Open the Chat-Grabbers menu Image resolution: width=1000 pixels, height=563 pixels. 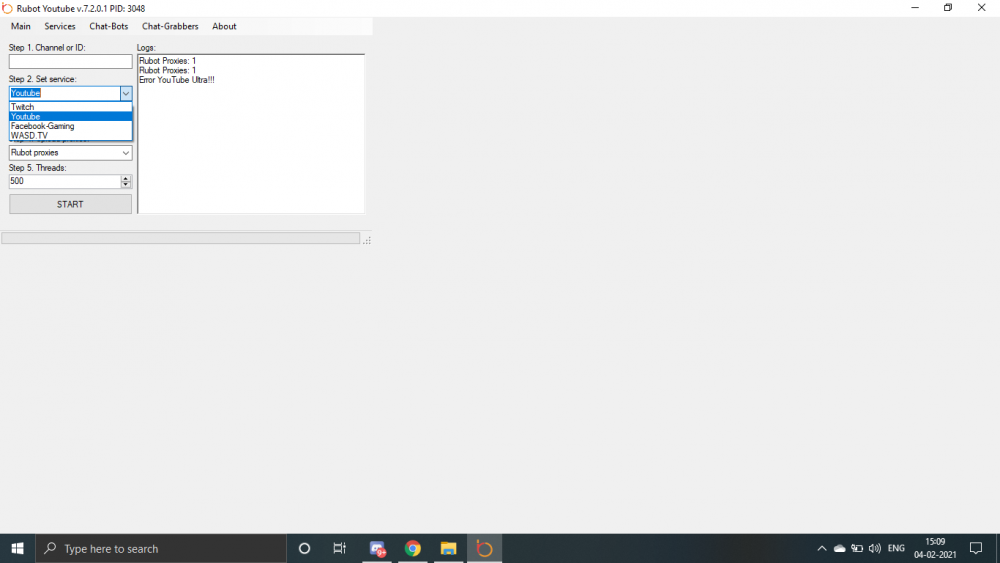pyautogui.click(x=170, y=26)
